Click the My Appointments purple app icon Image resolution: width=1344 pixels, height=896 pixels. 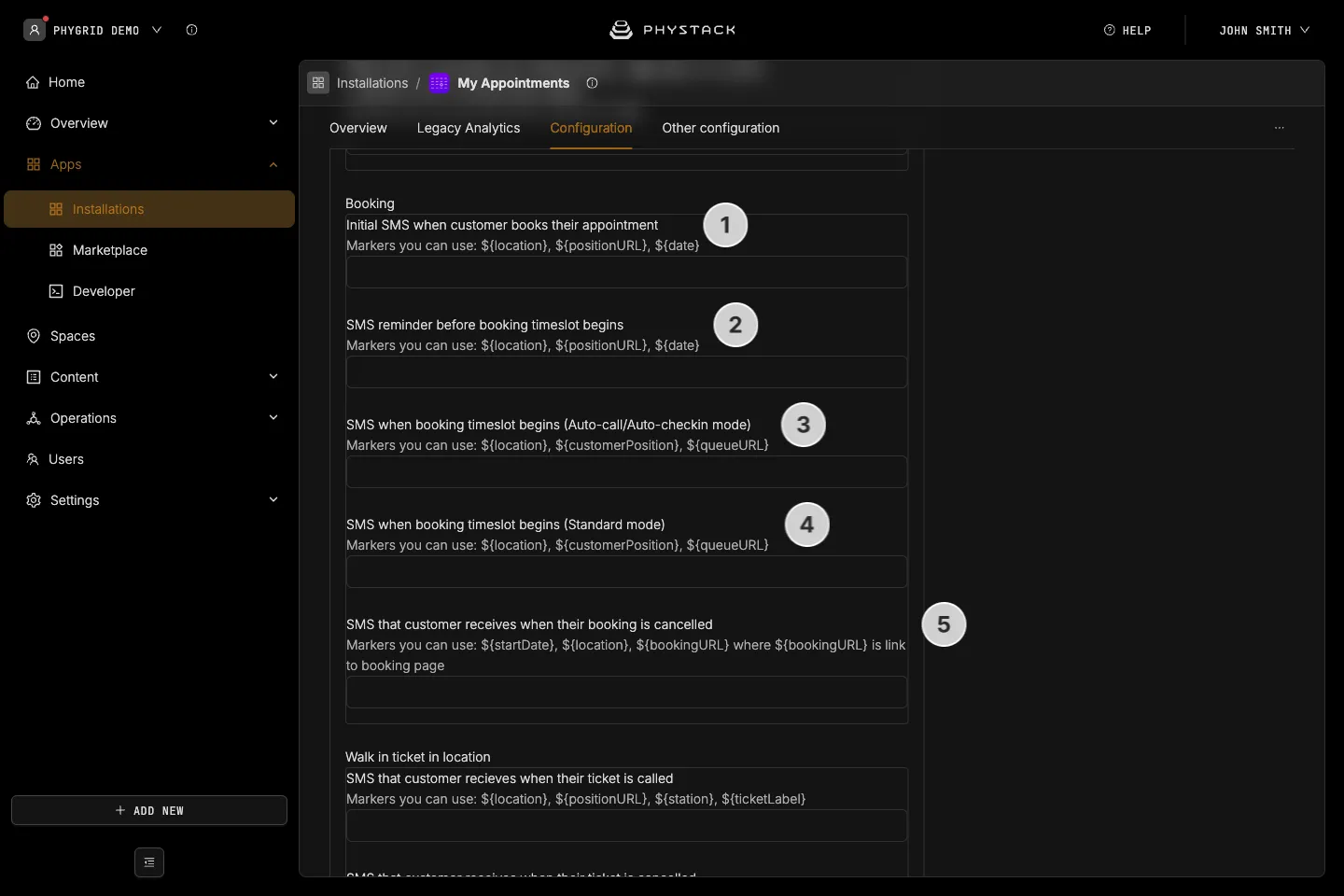(439, 83)
